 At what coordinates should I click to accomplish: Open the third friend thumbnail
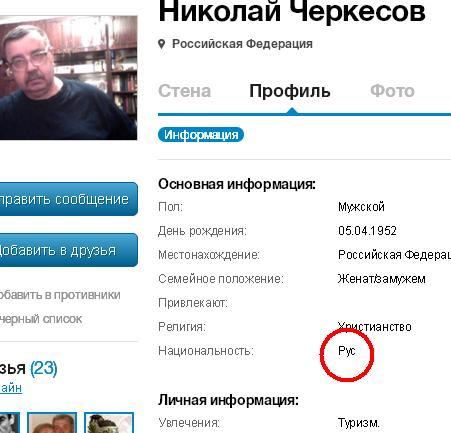[x=109, y=423]
